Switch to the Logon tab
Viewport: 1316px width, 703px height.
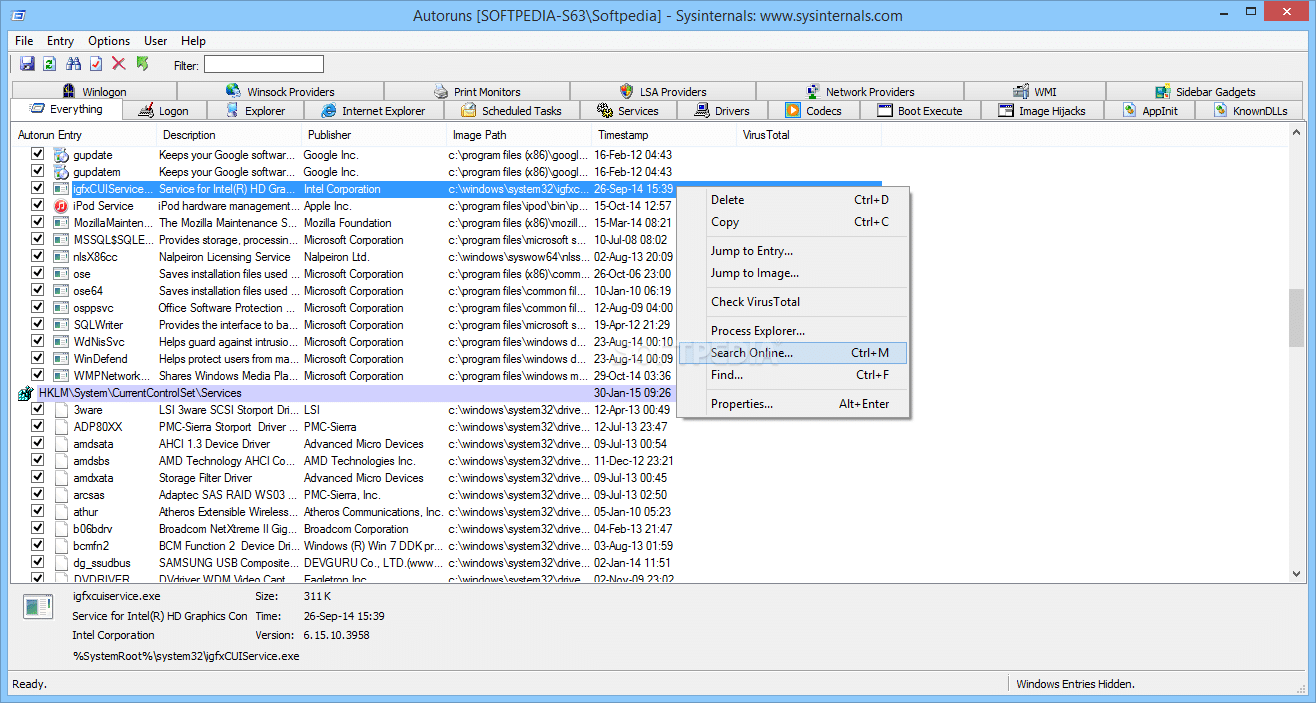(164, 111)
